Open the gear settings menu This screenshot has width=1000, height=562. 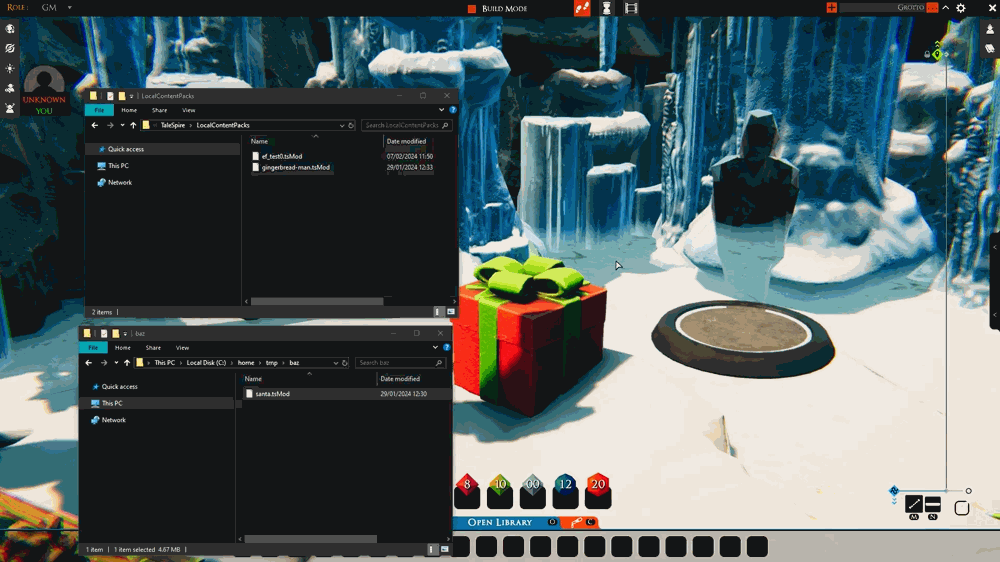960,8
